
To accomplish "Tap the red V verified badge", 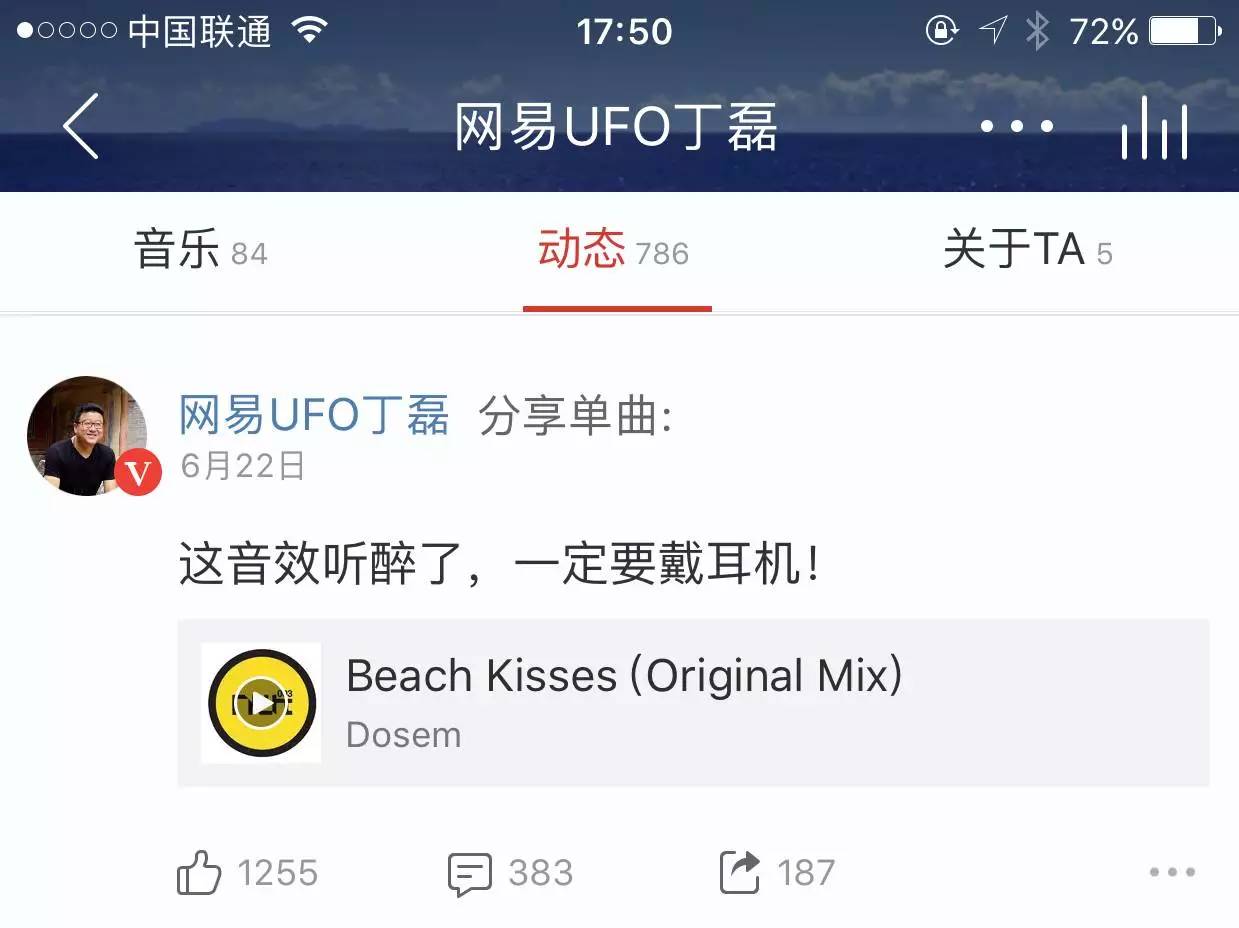I will click(138, 473).
